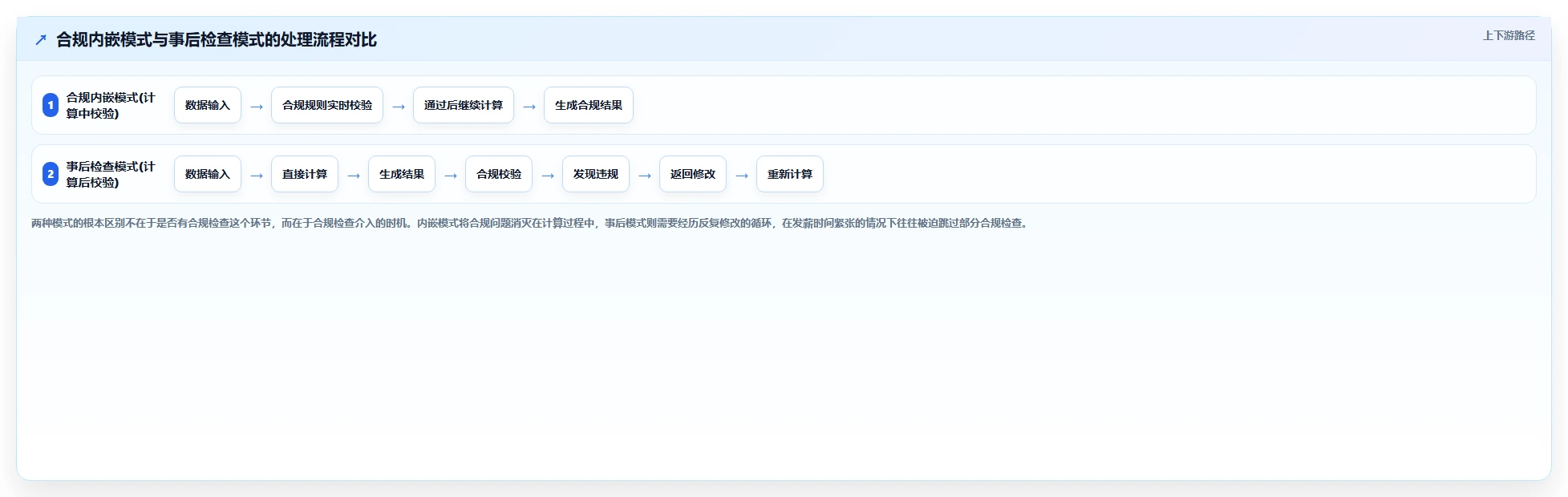This screenshot has width=1568, height=497.
Task: Click the 生成结果 step box
Action: click(402, 174)
